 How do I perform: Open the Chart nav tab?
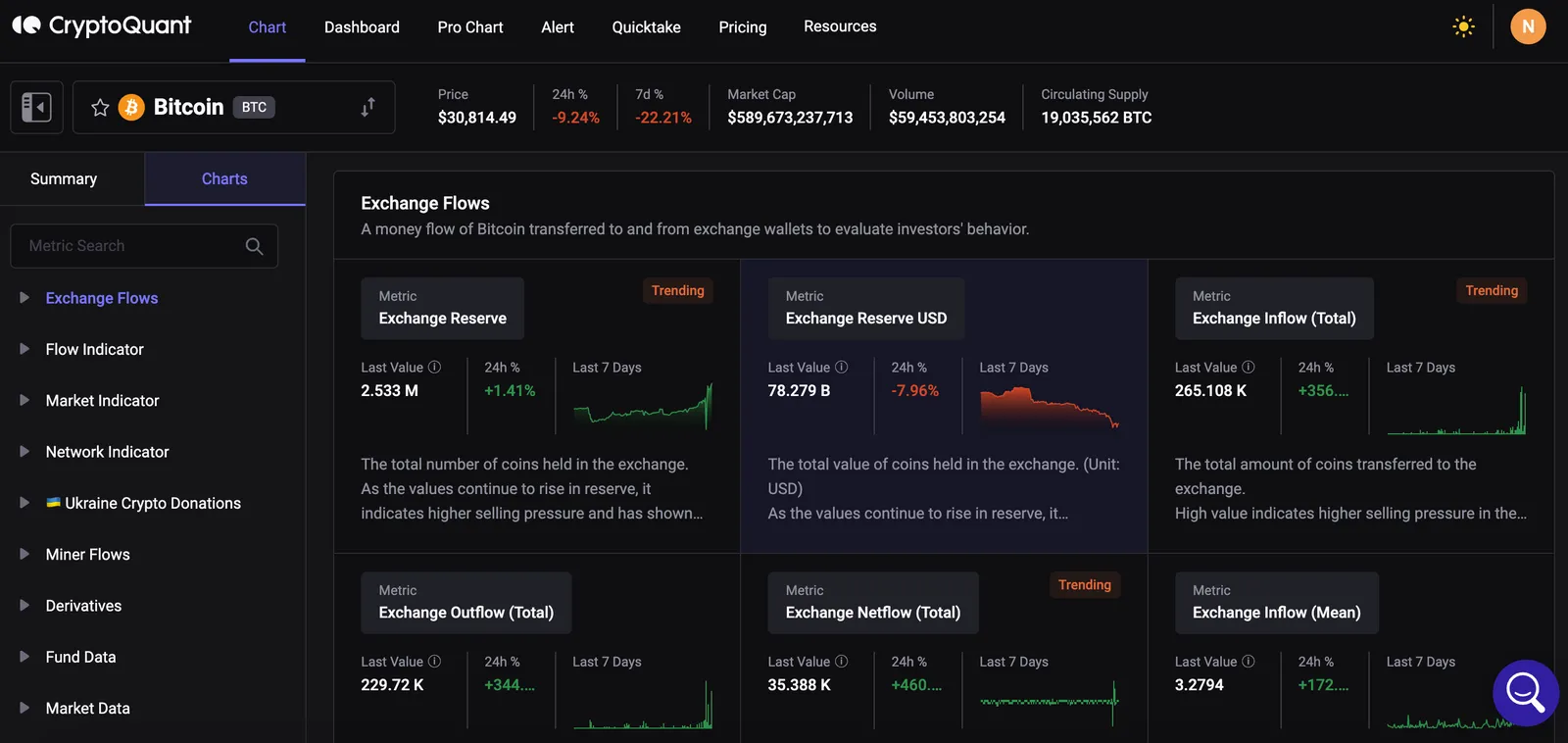(x=268, y=27)
